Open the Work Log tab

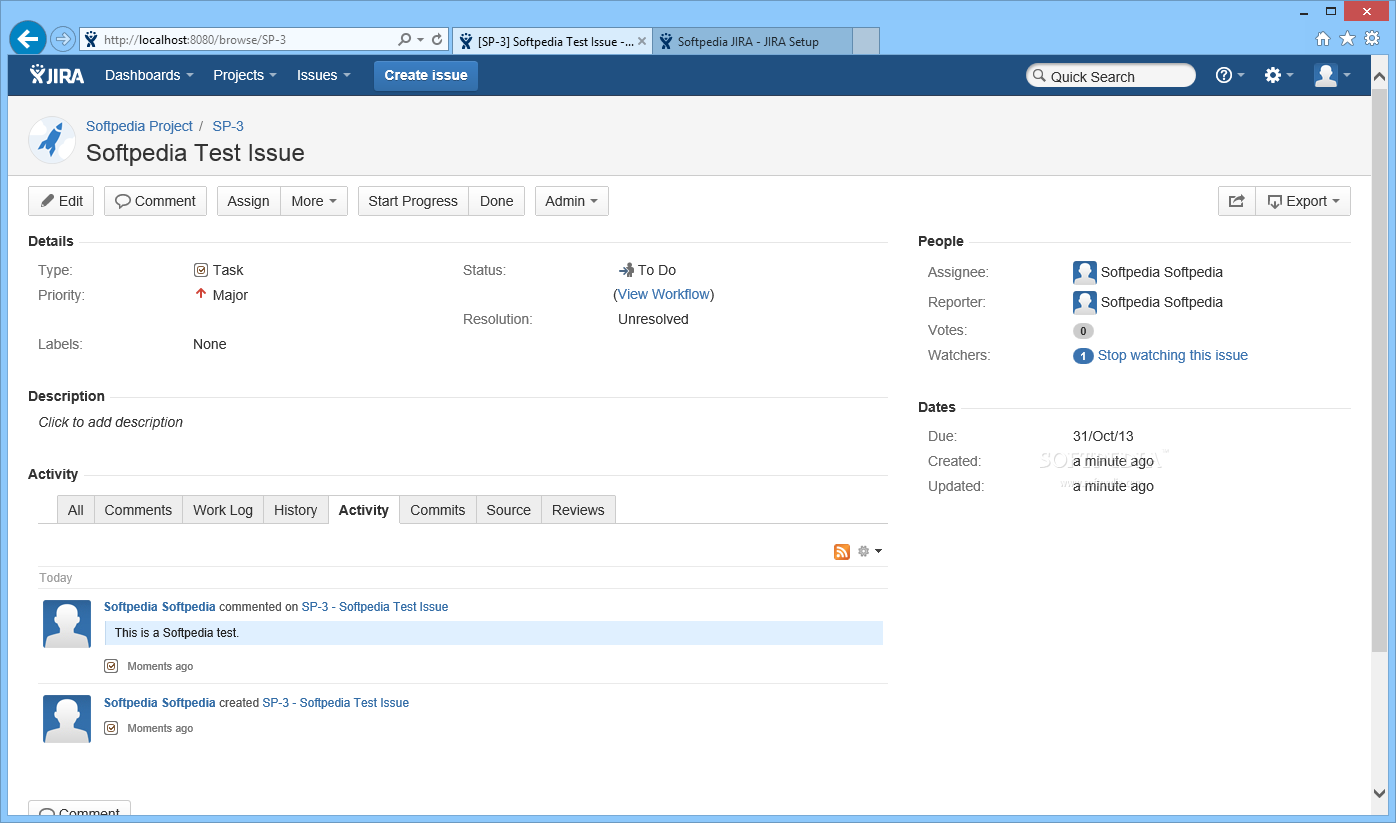pos(223,510)
